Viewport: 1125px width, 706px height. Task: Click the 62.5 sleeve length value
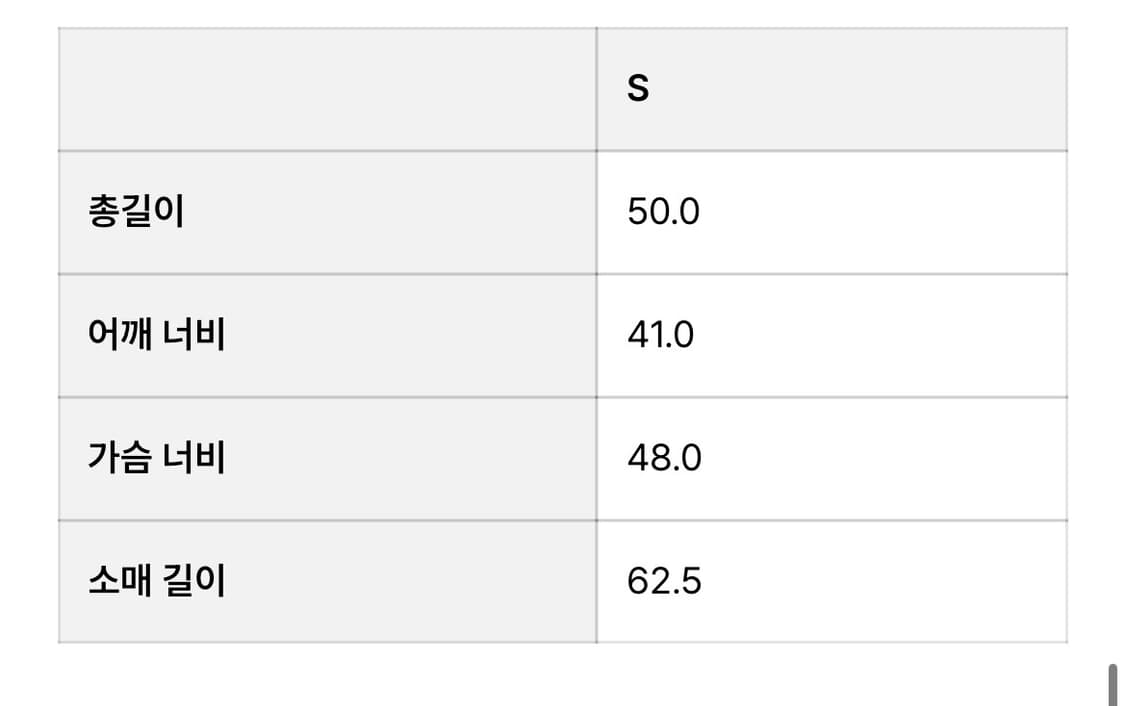pos(664,581)
